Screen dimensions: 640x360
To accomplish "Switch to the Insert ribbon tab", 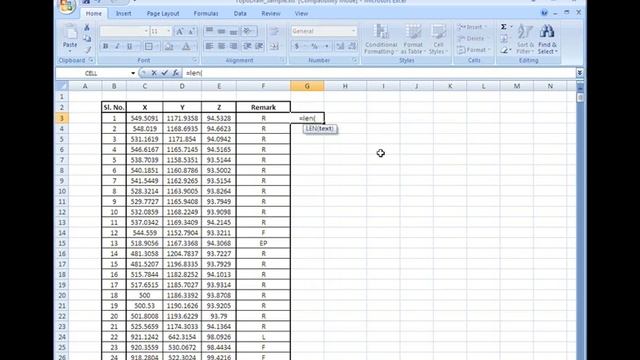I will tap(123, 13).
